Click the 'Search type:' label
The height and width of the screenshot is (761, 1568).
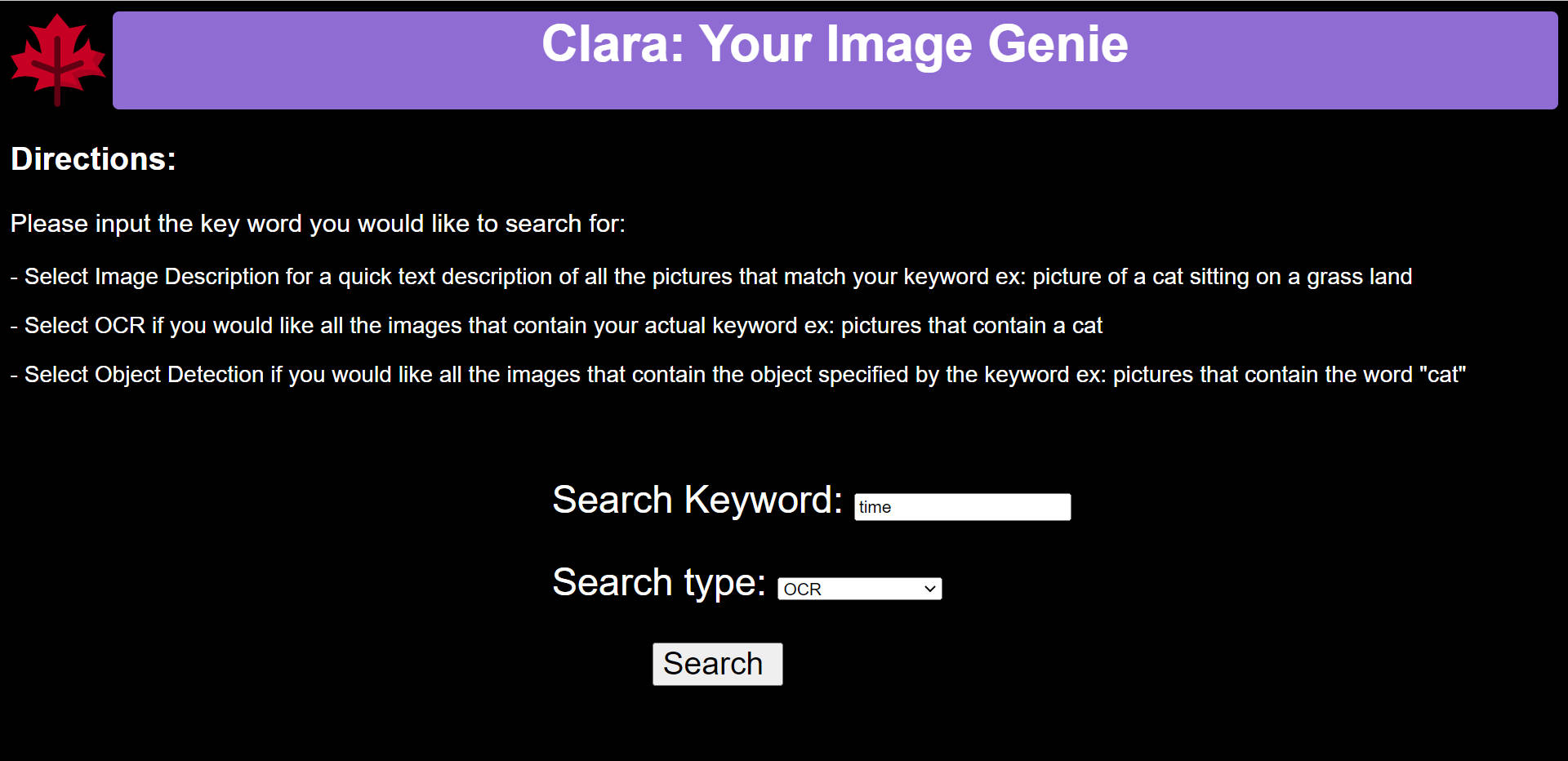point(659,582)
